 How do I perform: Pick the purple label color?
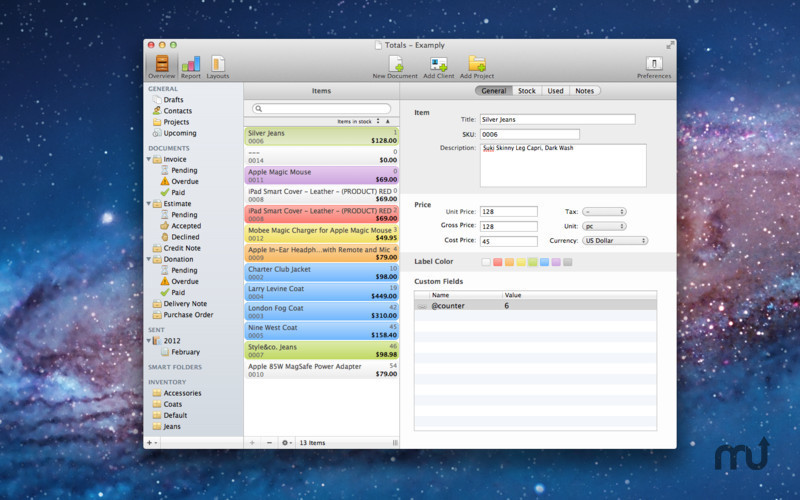pyautogui.click(x=556, y=262)
